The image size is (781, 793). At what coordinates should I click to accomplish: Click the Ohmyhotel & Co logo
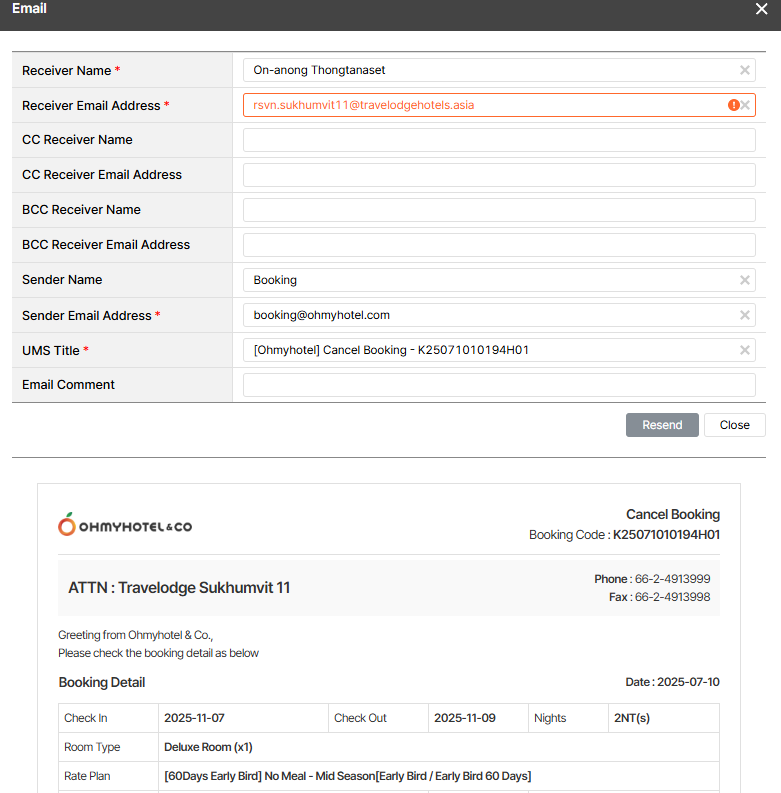125,524
